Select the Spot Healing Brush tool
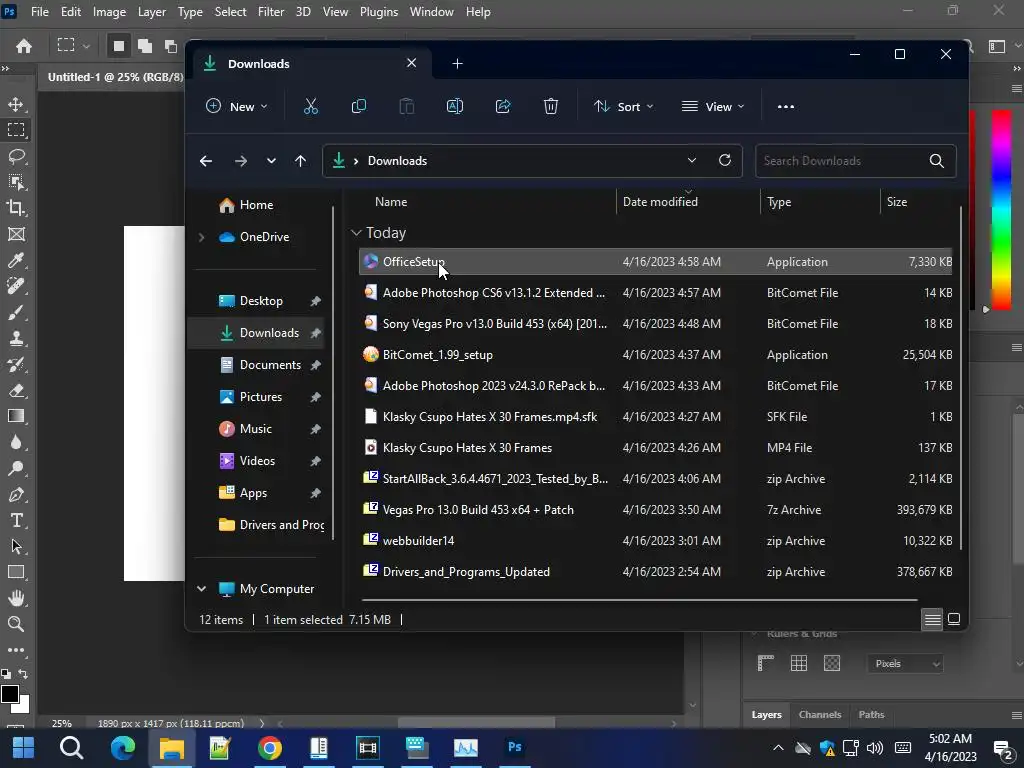Image resolution: width=1024 pixels, height=768 pixels. 16,286
